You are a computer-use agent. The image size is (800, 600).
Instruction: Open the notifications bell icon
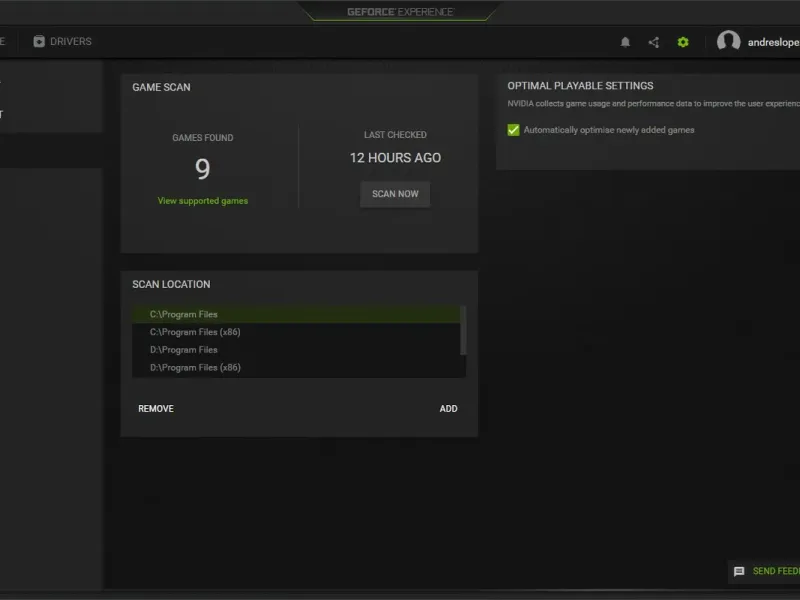click(625, 42)
